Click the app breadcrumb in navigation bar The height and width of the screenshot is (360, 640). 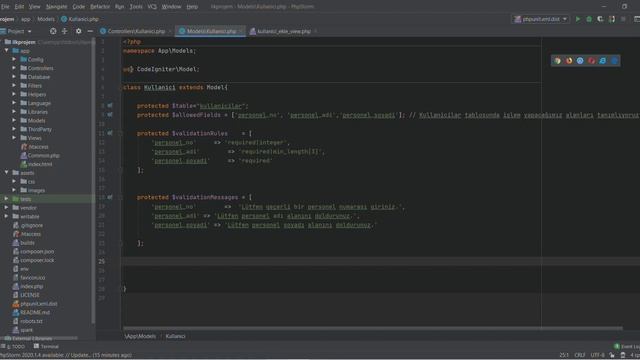26,19
